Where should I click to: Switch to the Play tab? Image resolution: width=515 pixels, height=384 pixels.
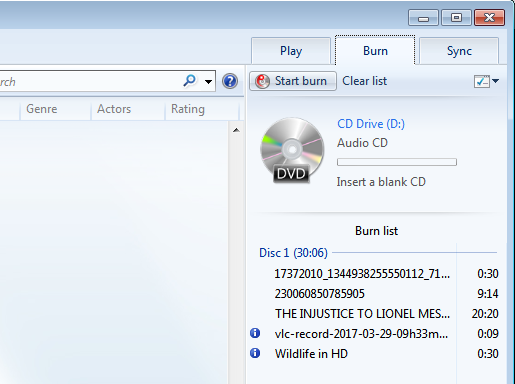pos(291,51)
